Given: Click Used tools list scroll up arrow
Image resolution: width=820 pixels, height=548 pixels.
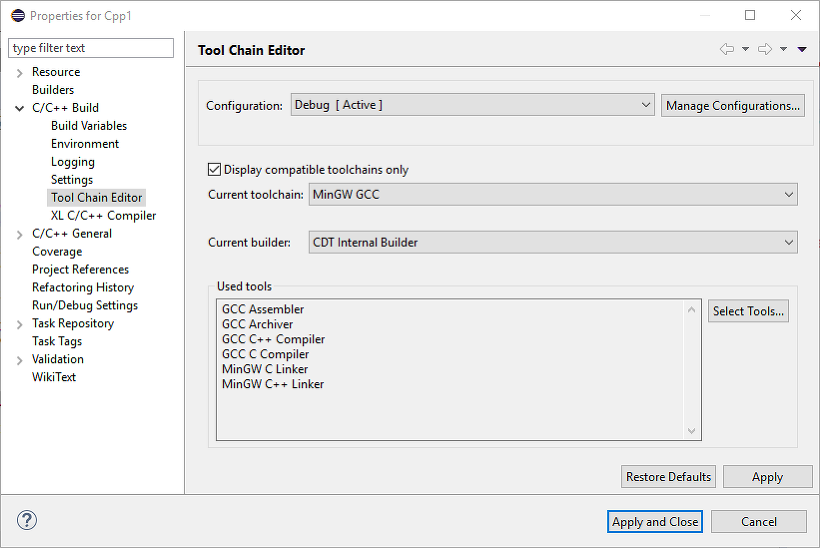Looking at the screenshot, I should pos(691,310).
